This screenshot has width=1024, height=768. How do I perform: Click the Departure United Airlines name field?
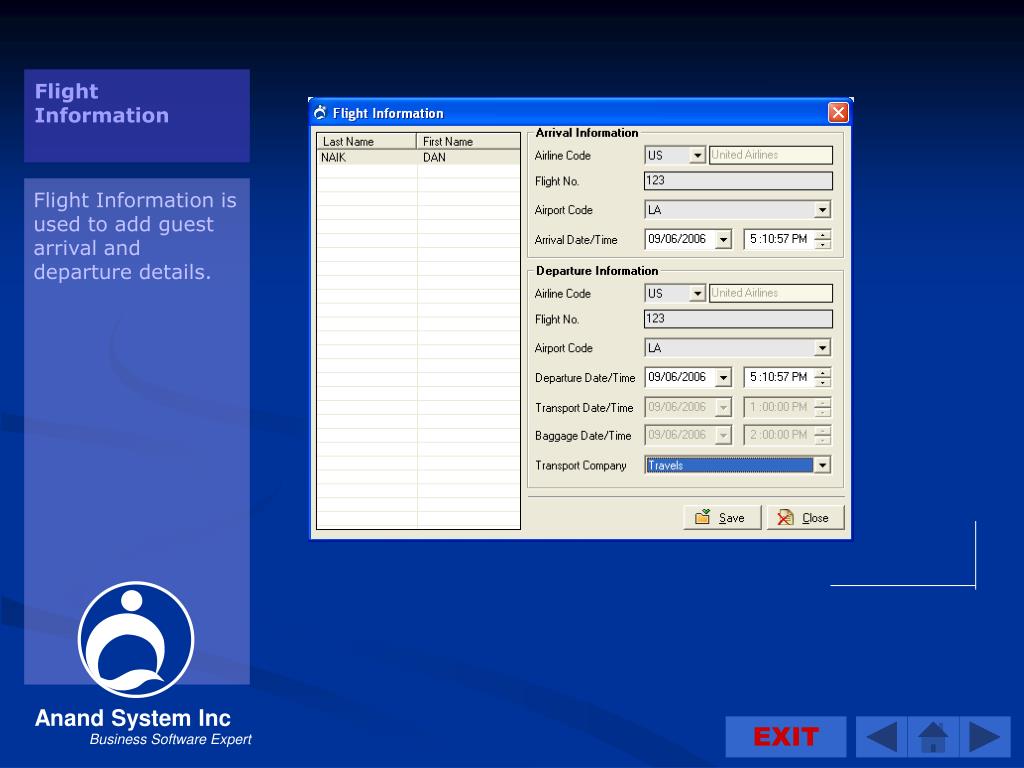[x=771, y=293]
